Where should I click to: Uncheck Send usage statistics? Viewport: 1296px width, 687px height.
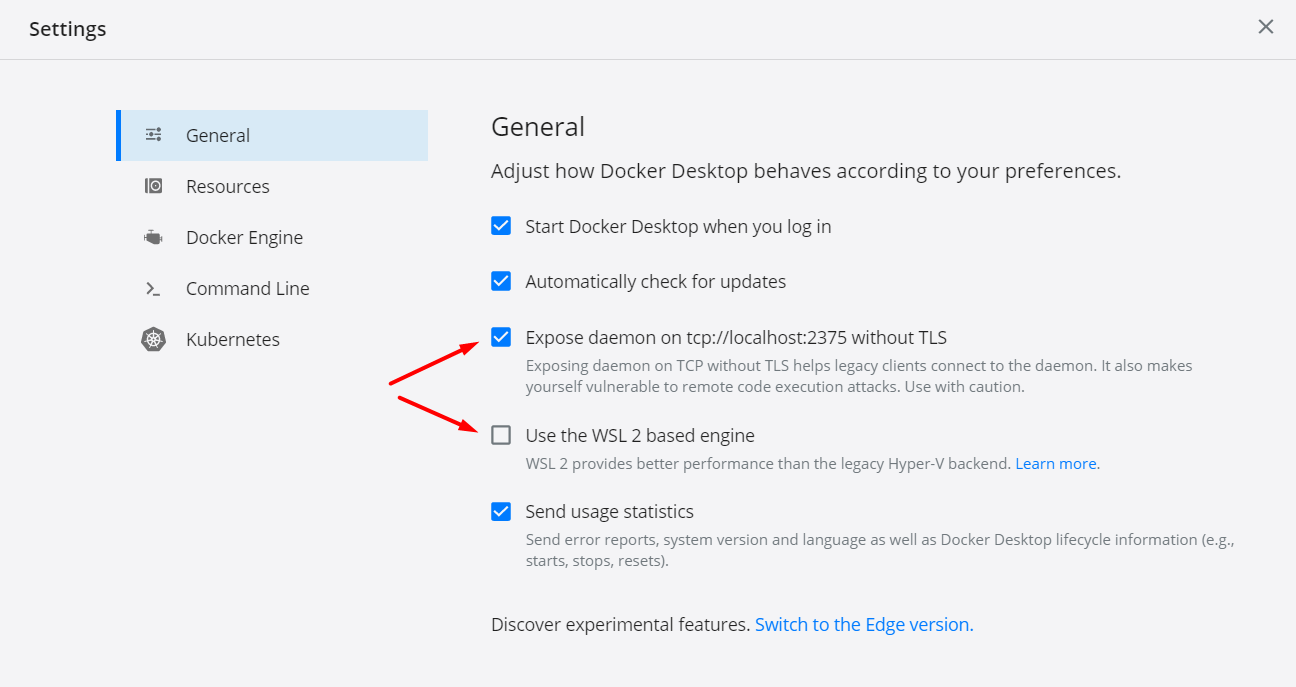coord(501,511)
